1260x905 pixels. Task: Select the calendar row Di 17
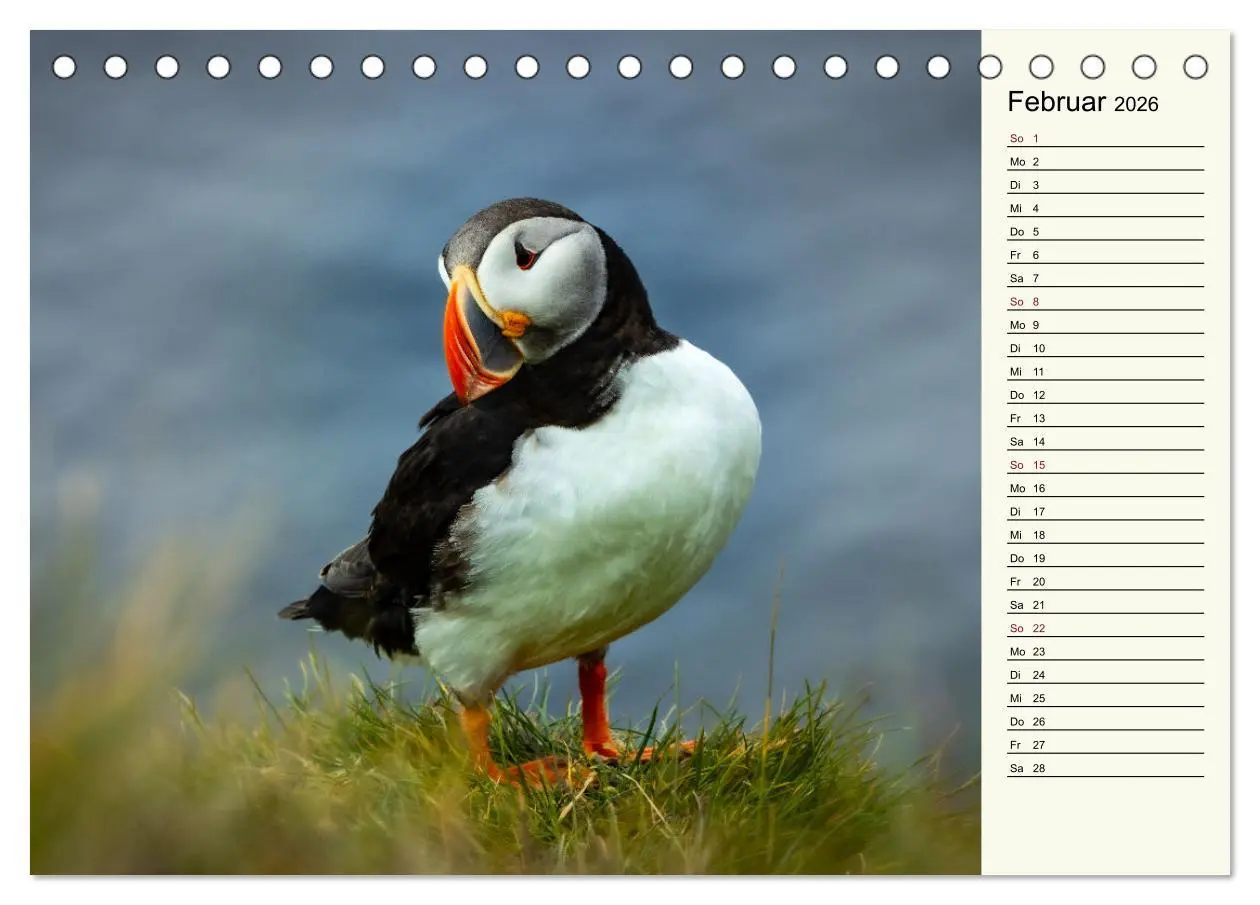[1105, 511]
